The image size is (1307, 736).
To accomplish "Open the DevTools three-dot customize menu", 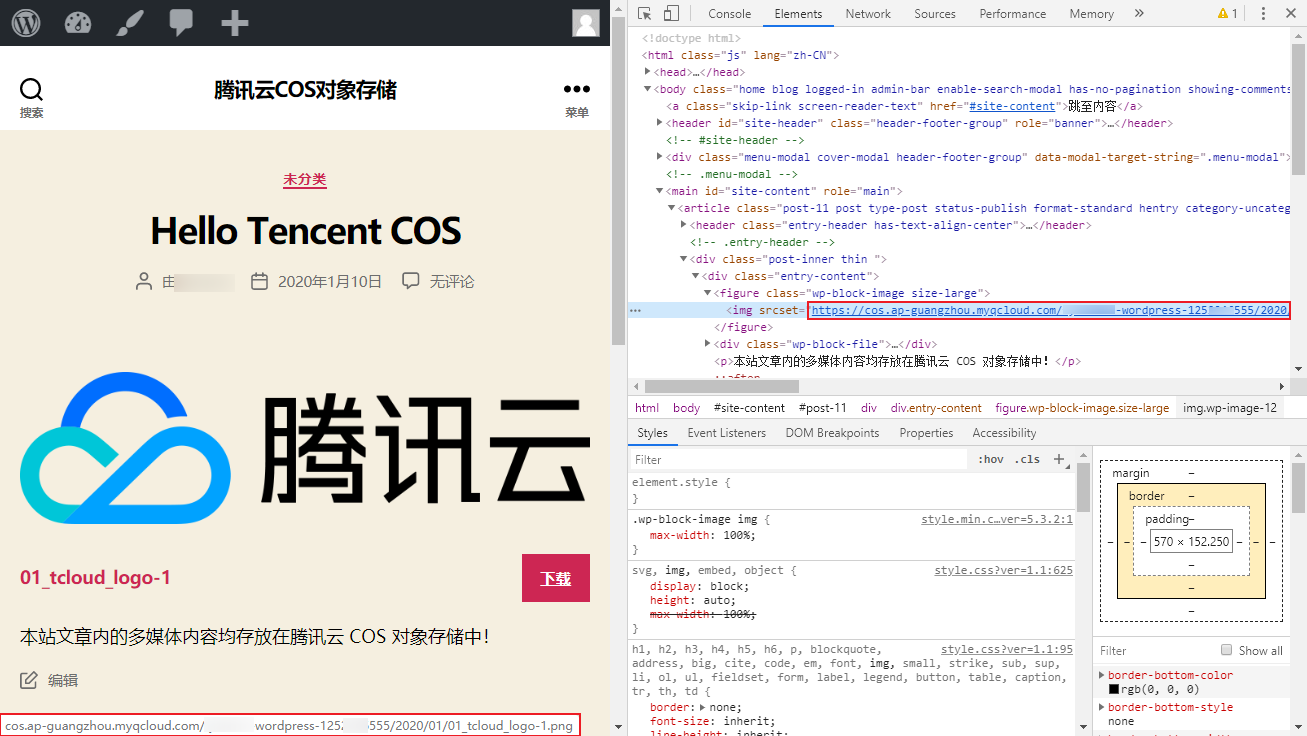I will [x=1263, y=13].
